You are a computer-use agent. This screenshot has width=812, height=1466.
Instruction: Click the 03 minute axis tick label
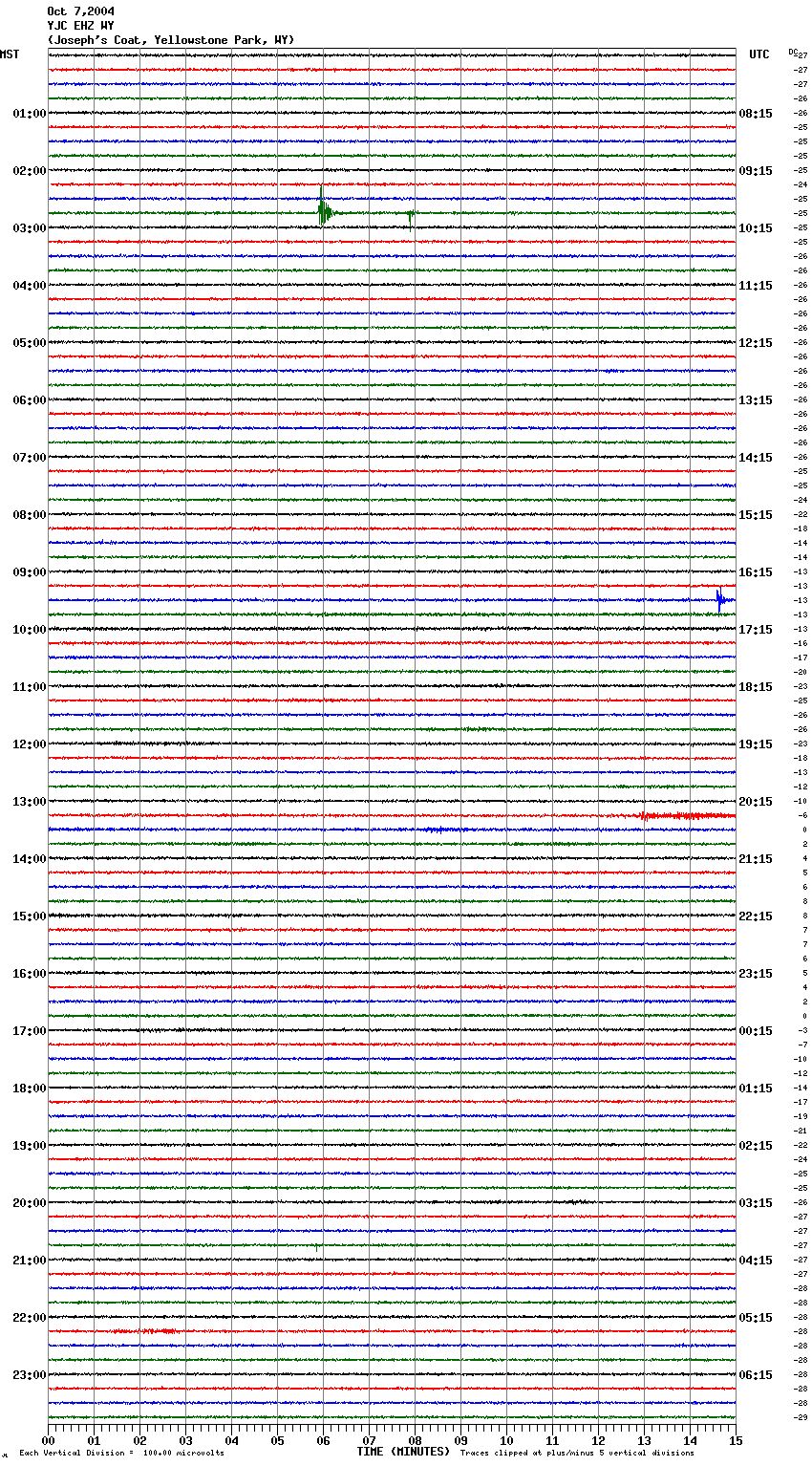185,1441
